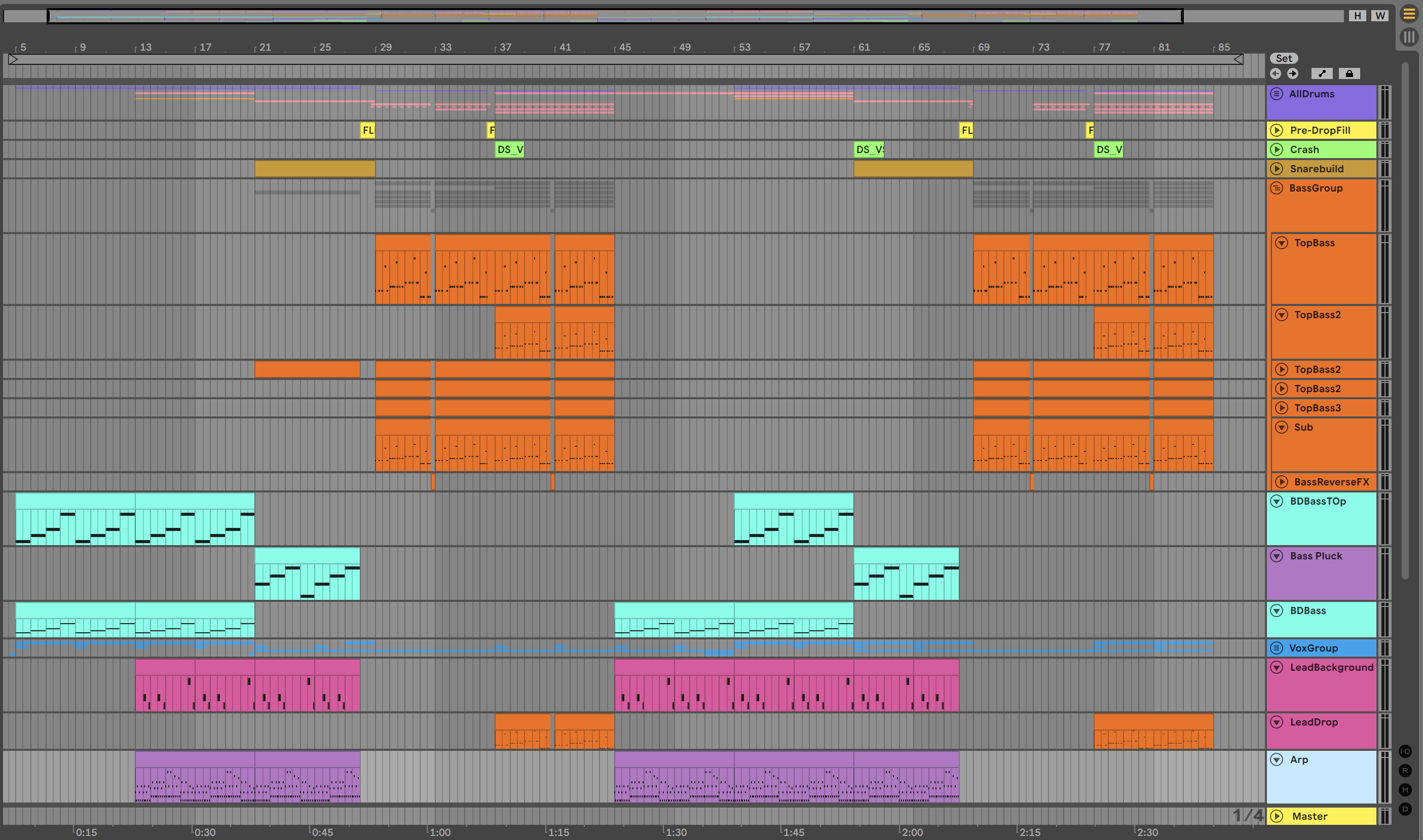The width and height of the screenshot is (1423, 840).
Task: Toggle Automation Mode dot-line button
Action: pyautogui.click(x=1321, y=73)
